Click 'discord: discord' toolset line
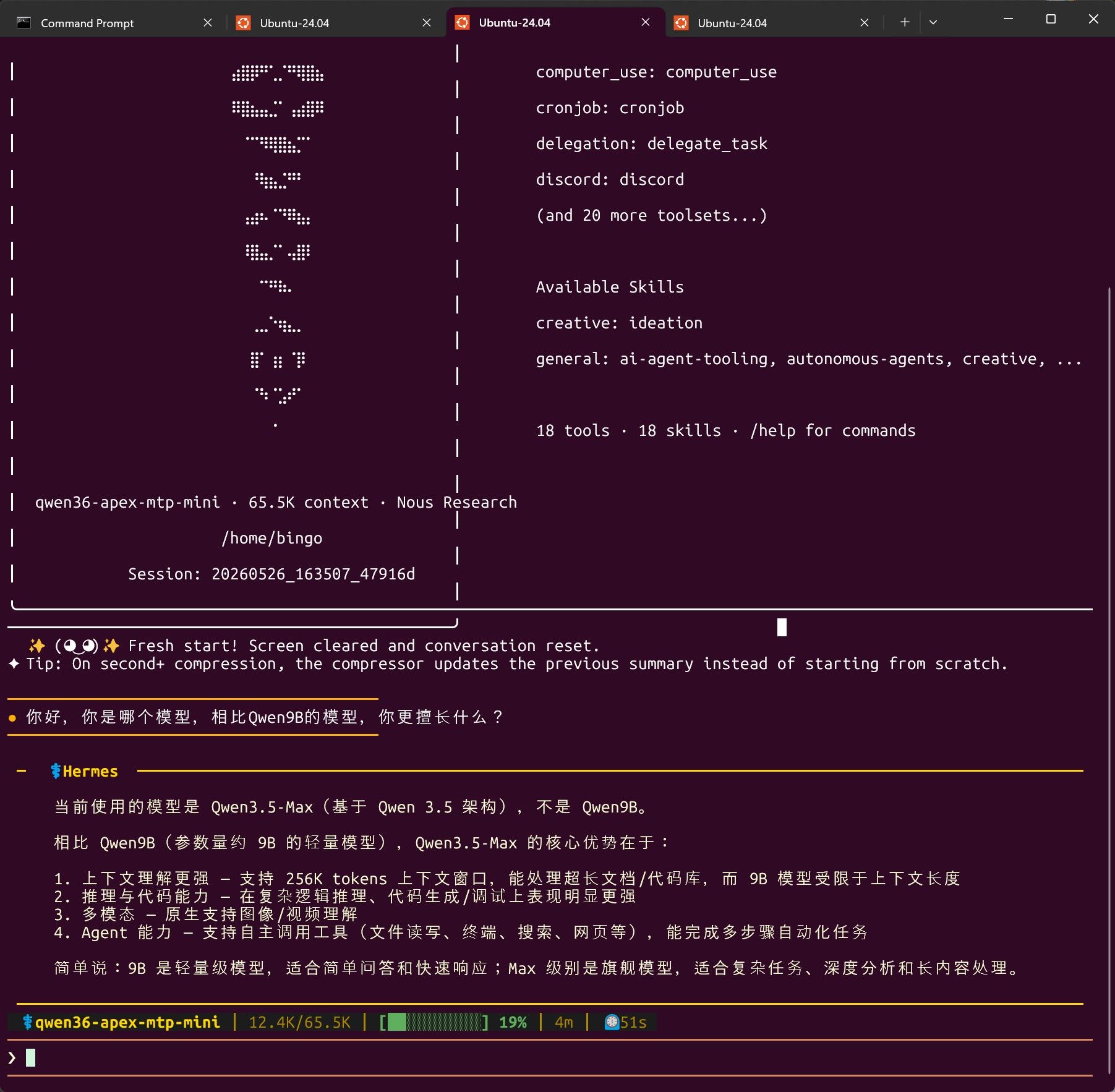1115x1092 pixels. [x=610, y=179]
